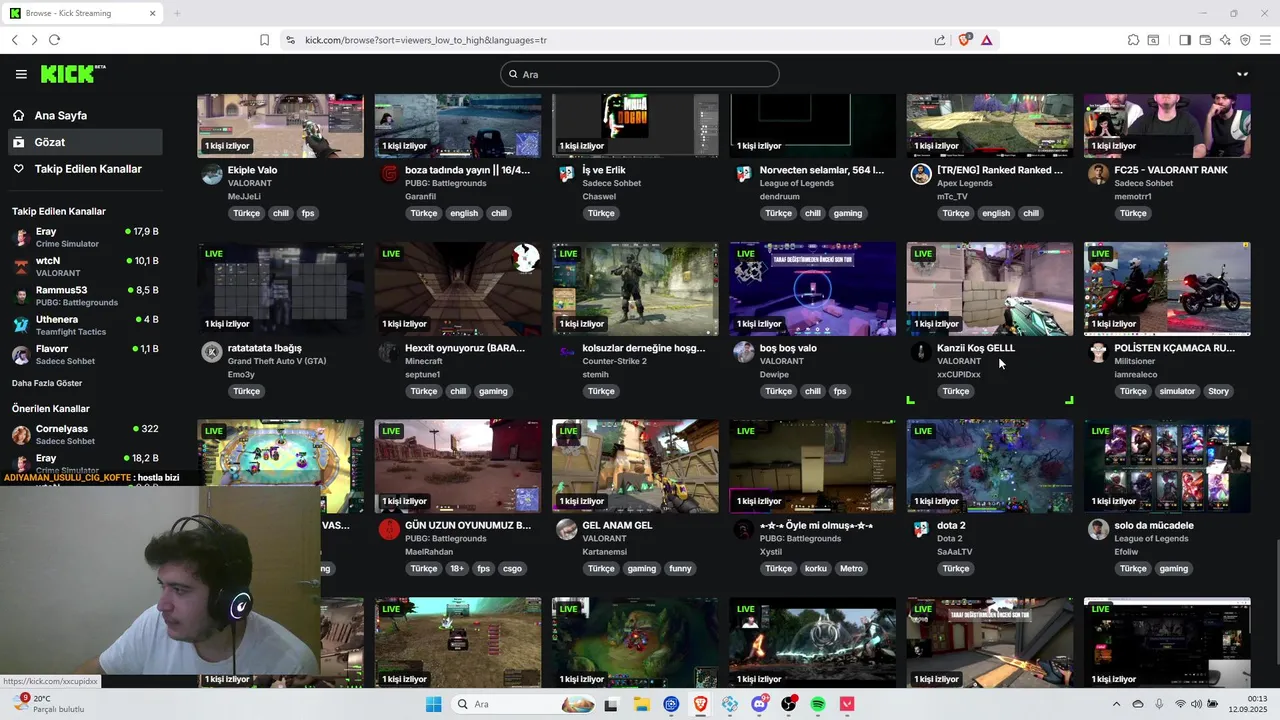This screenshot has height=720, width=1280.
Task: Open kolsuzlar derneğine Counter-Strike 2 thumbnail
Action: coord(635,289)
